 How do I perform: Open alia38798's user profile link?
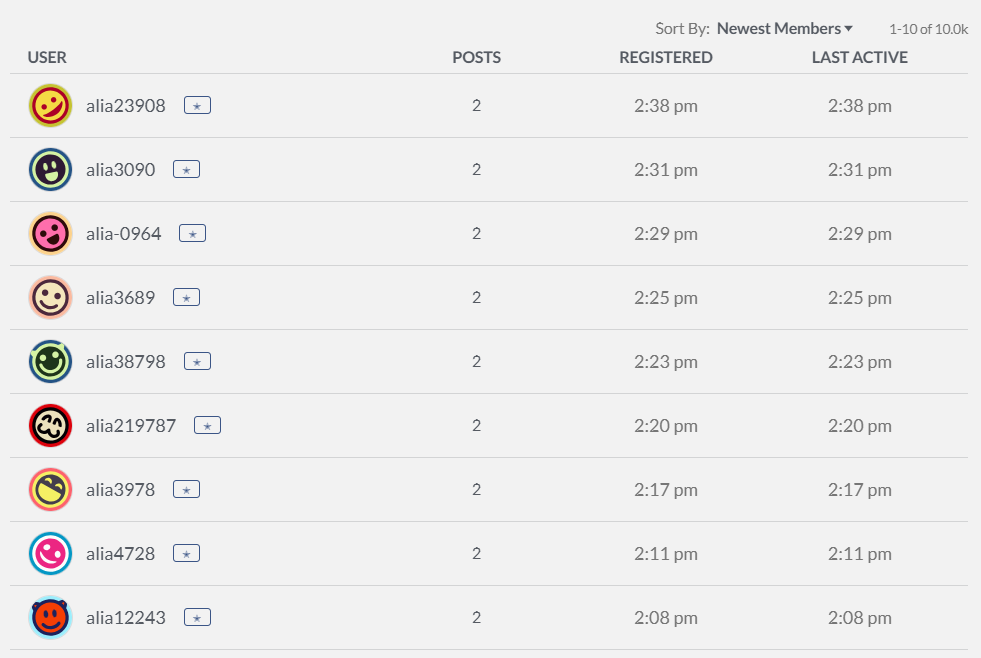tap(125, 362)
